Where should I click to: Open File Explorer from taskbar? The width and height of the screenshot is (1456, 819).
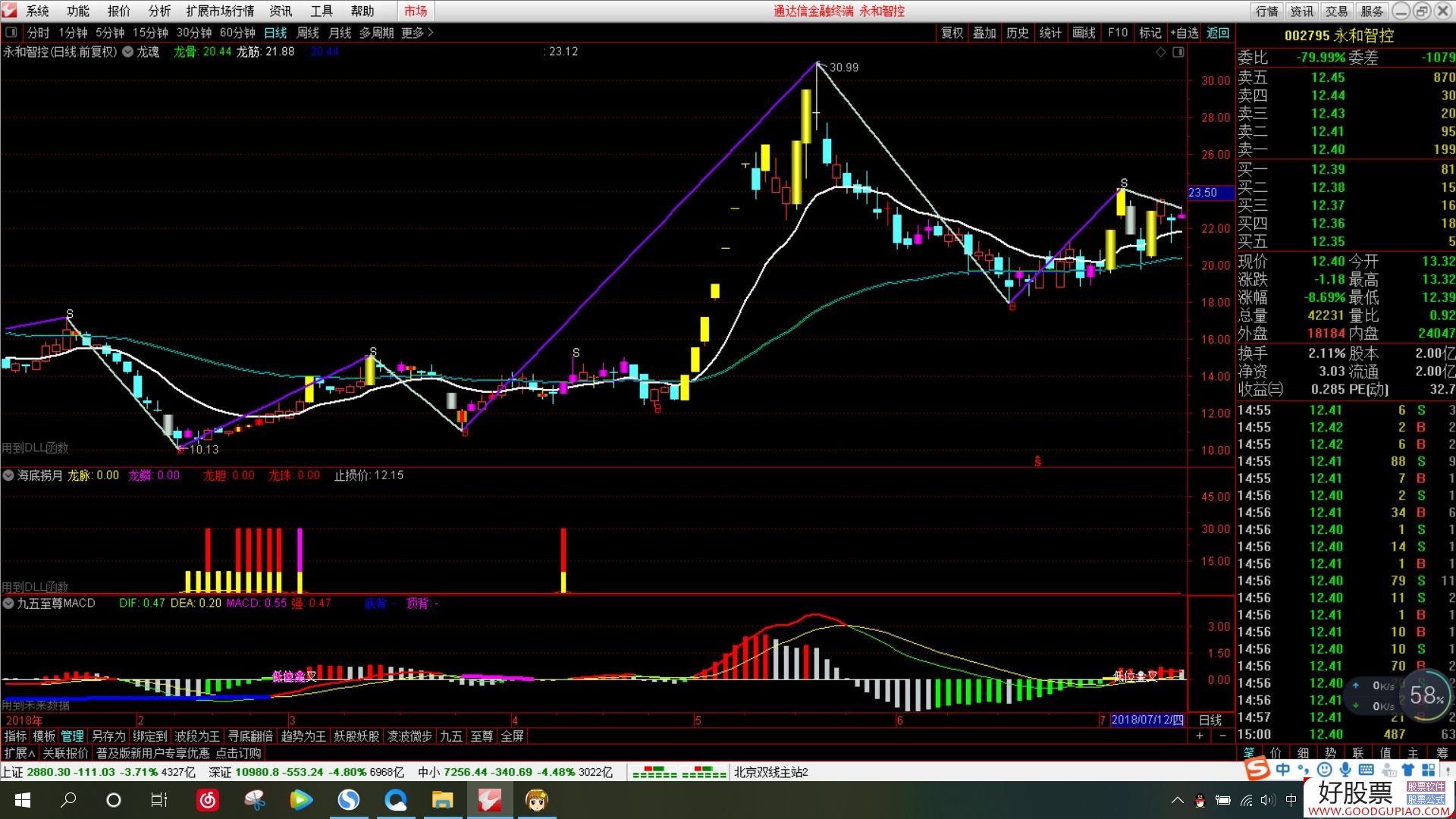tap(443, 800)
